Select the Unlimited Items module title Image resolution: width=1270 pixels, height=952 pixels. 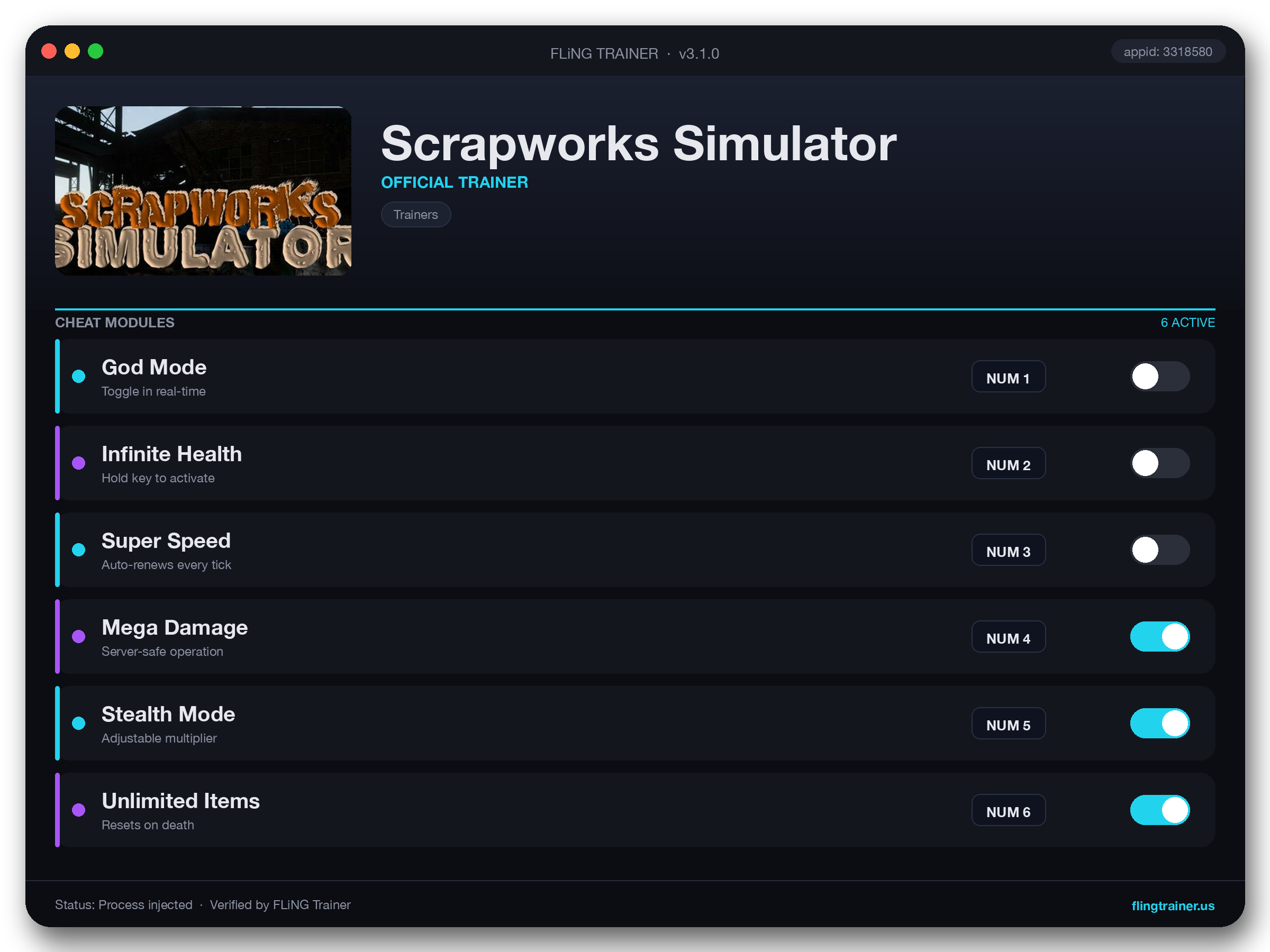pyautogui.click(x=180, y=801)
